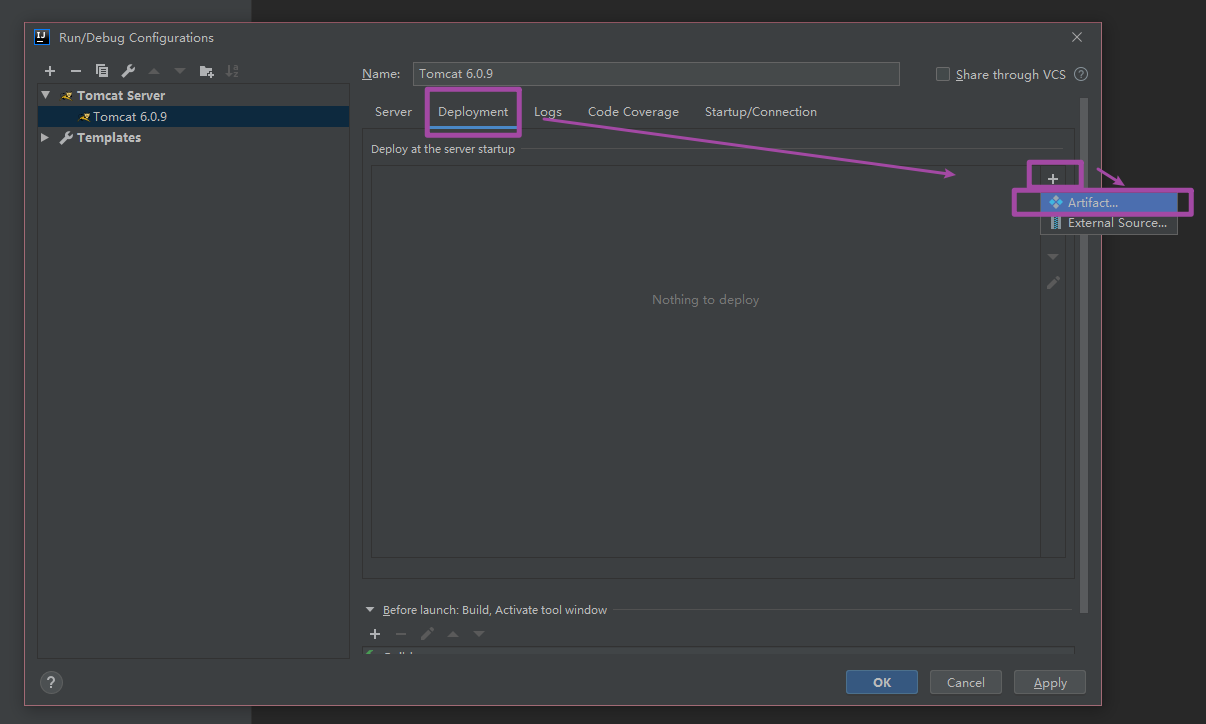Open edit defaults wrench icon in toolbar

(x=128, y=71)
